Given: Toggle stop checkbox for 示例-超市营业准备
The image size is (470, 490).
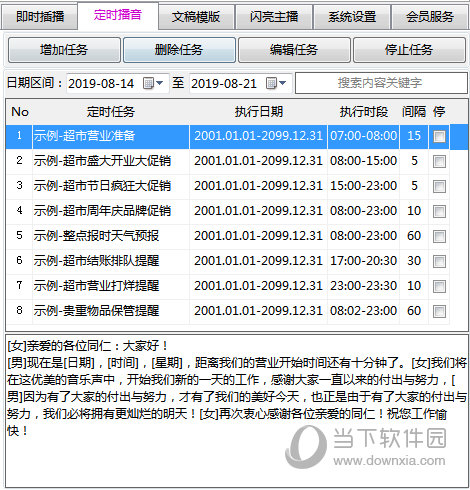Looking at the screenshot, I should pos(439,136).
